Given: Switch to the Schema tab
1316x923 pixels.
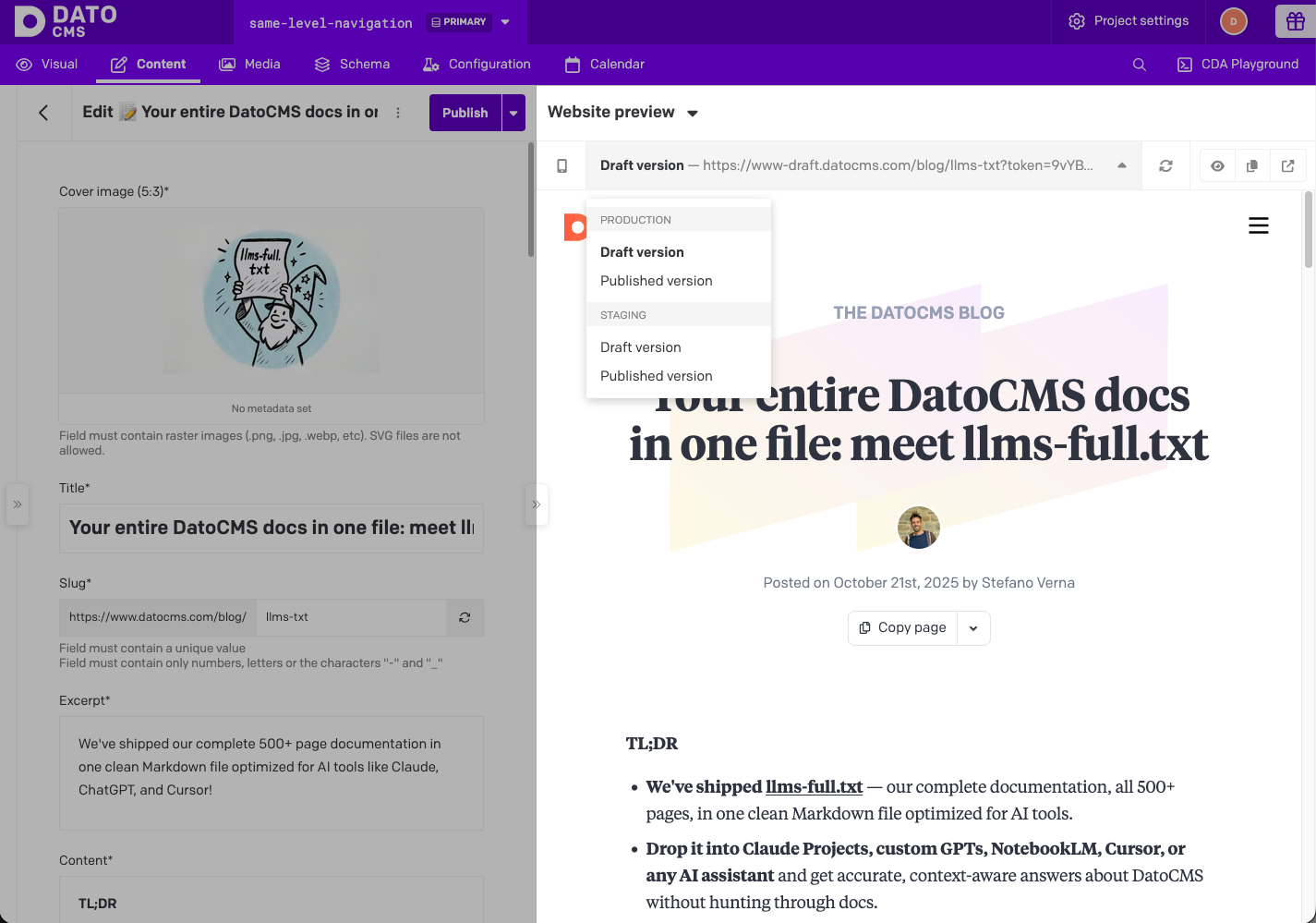Looking at the screenshot, I should pos(352,64).
